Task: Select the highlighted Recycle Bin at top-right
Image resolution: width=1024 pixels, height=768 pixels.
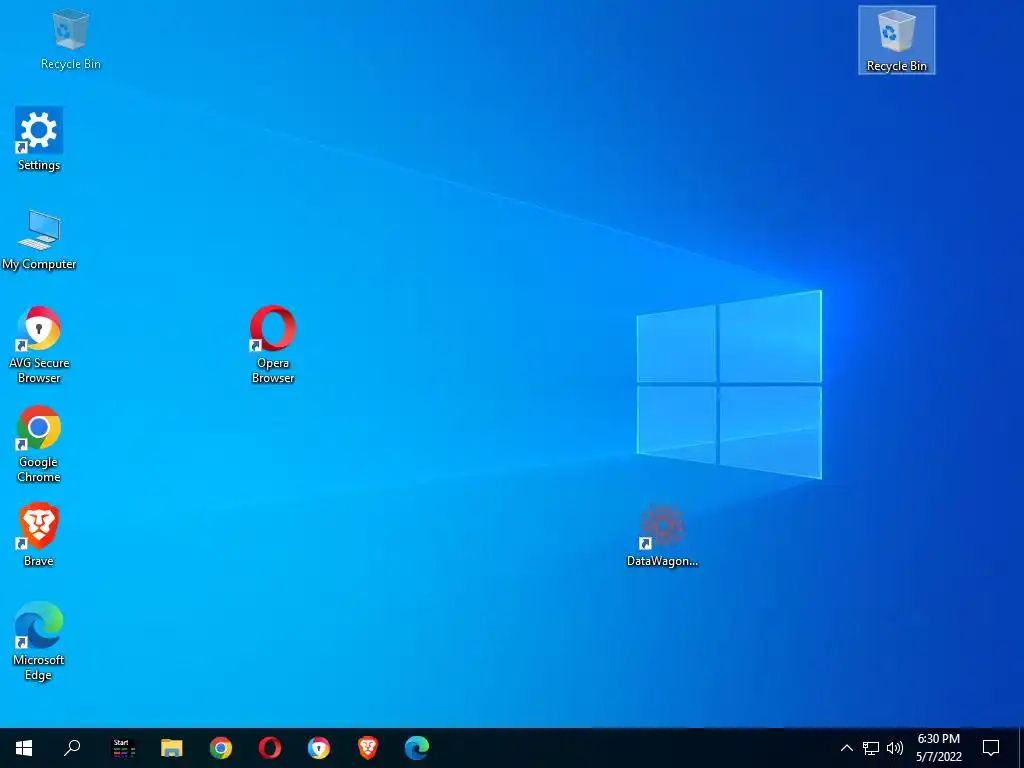Action: pyautogui.click(x=896, y=40)
